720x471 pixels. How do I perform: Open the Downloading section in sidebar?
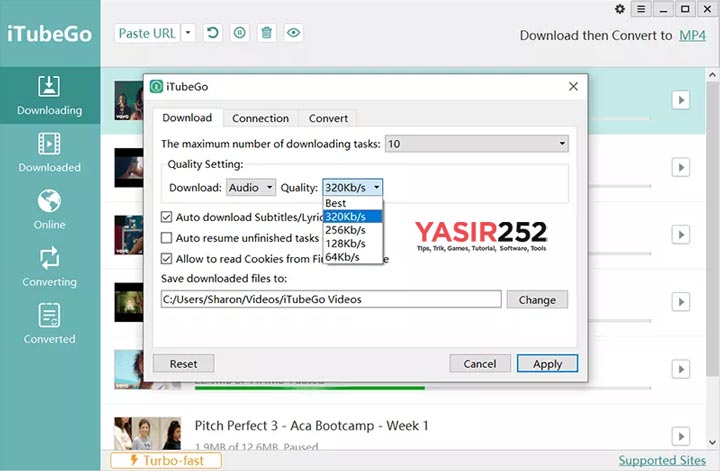click(x=50, y=95)
